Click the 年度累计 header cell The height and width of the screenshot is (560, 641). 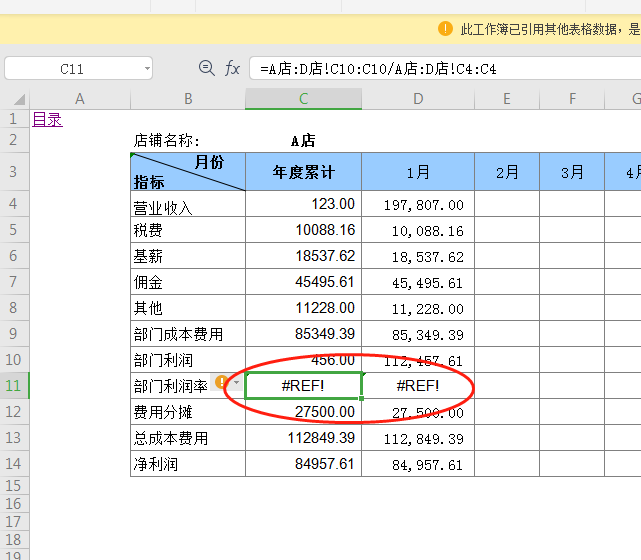(303, 172)
